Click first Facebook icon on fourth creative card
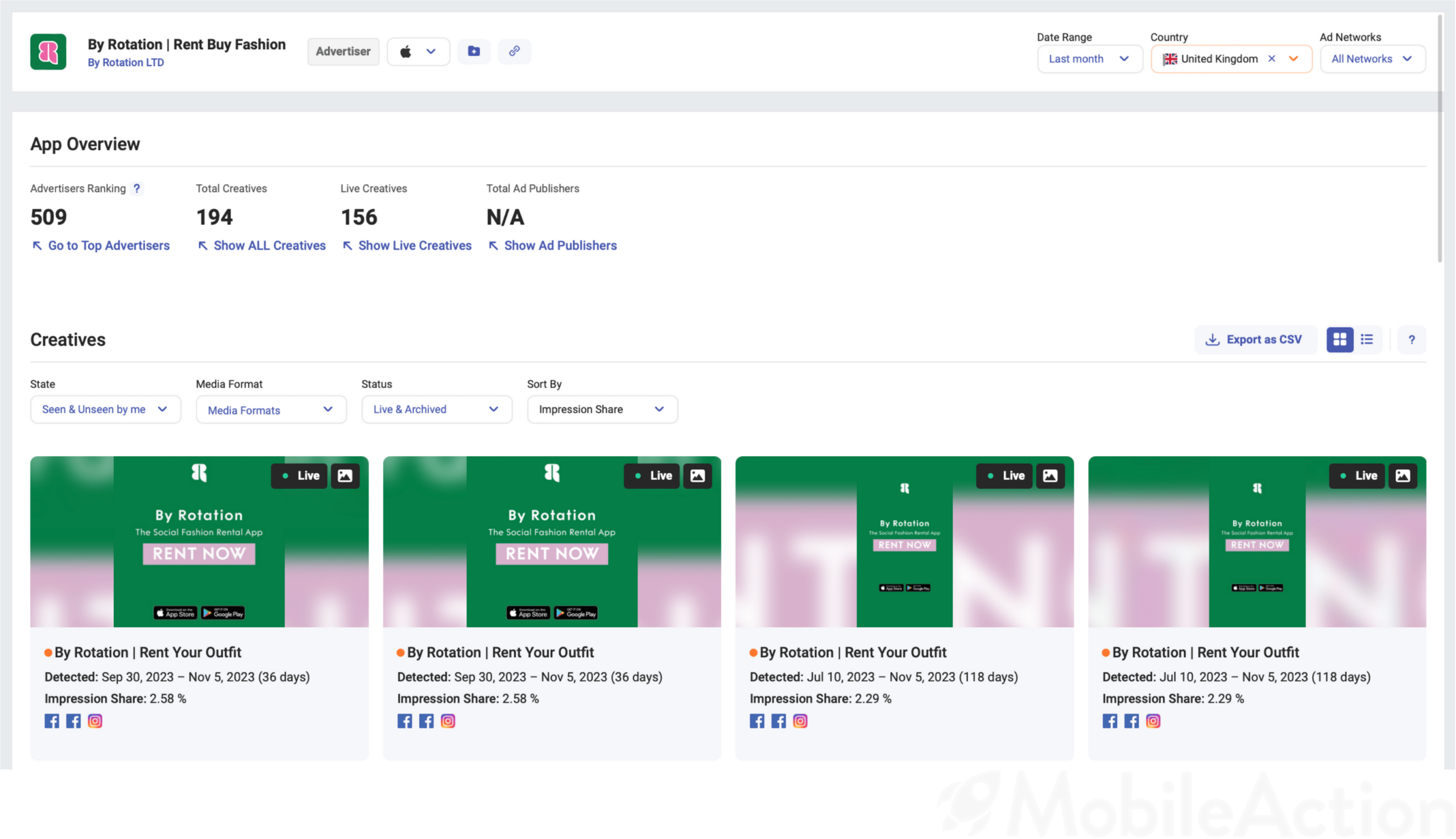Viewport: 1456px width, 839px height. [1110, 721]
